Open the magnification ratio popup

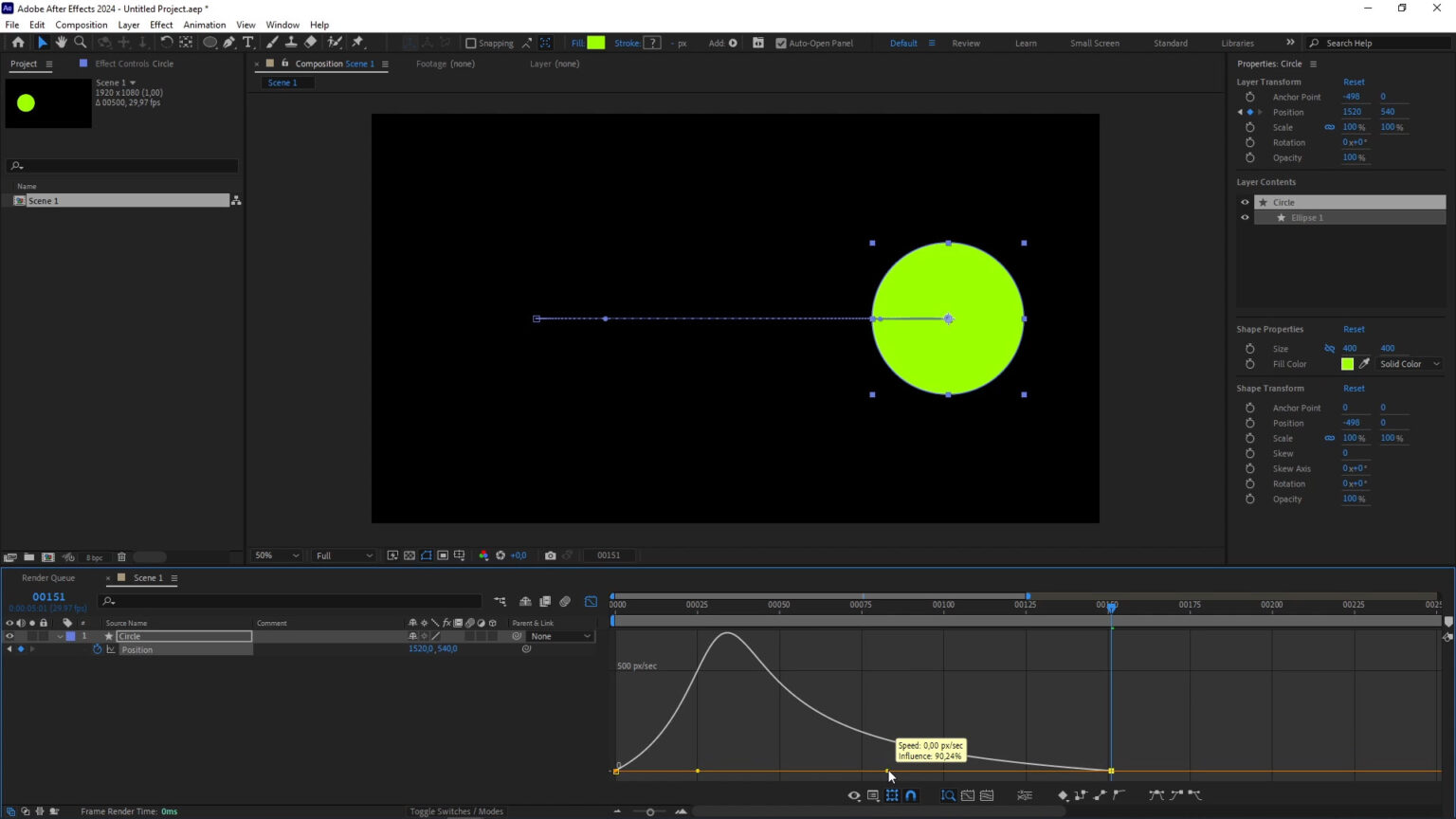276,555
